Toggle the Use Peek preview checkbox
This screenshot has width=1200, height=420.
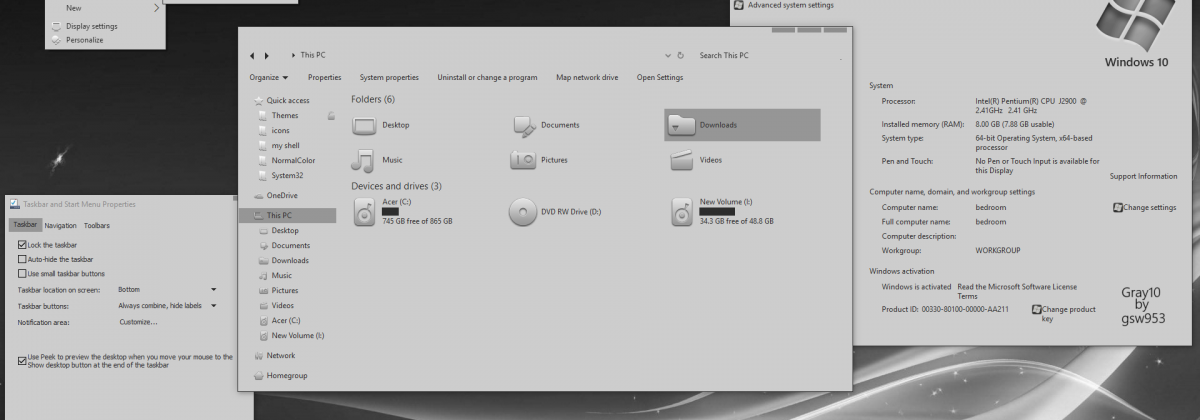22,360
